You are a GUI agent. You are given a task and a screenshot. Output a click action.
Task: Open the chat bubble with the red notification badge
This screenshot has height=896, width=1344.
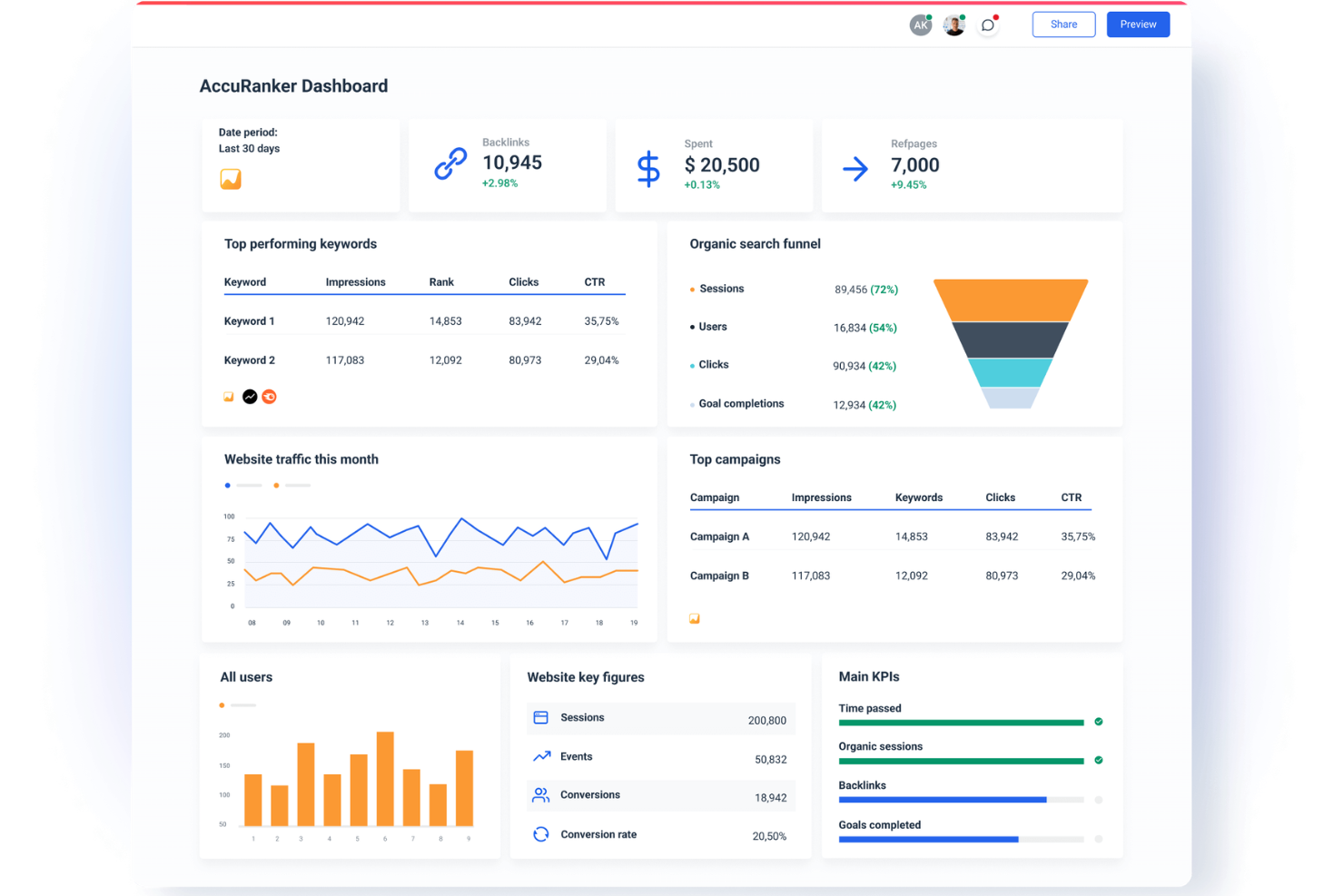(988, 25)
